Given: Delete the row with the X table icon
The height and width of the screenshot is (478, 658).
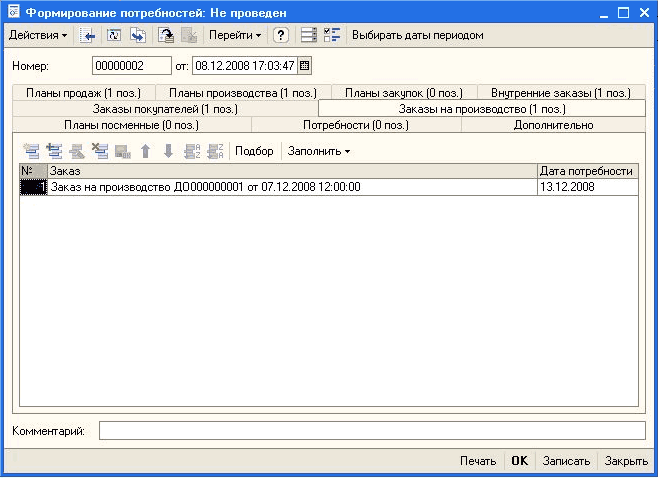Looking at the screenshot, I should (x=100, y=151).
